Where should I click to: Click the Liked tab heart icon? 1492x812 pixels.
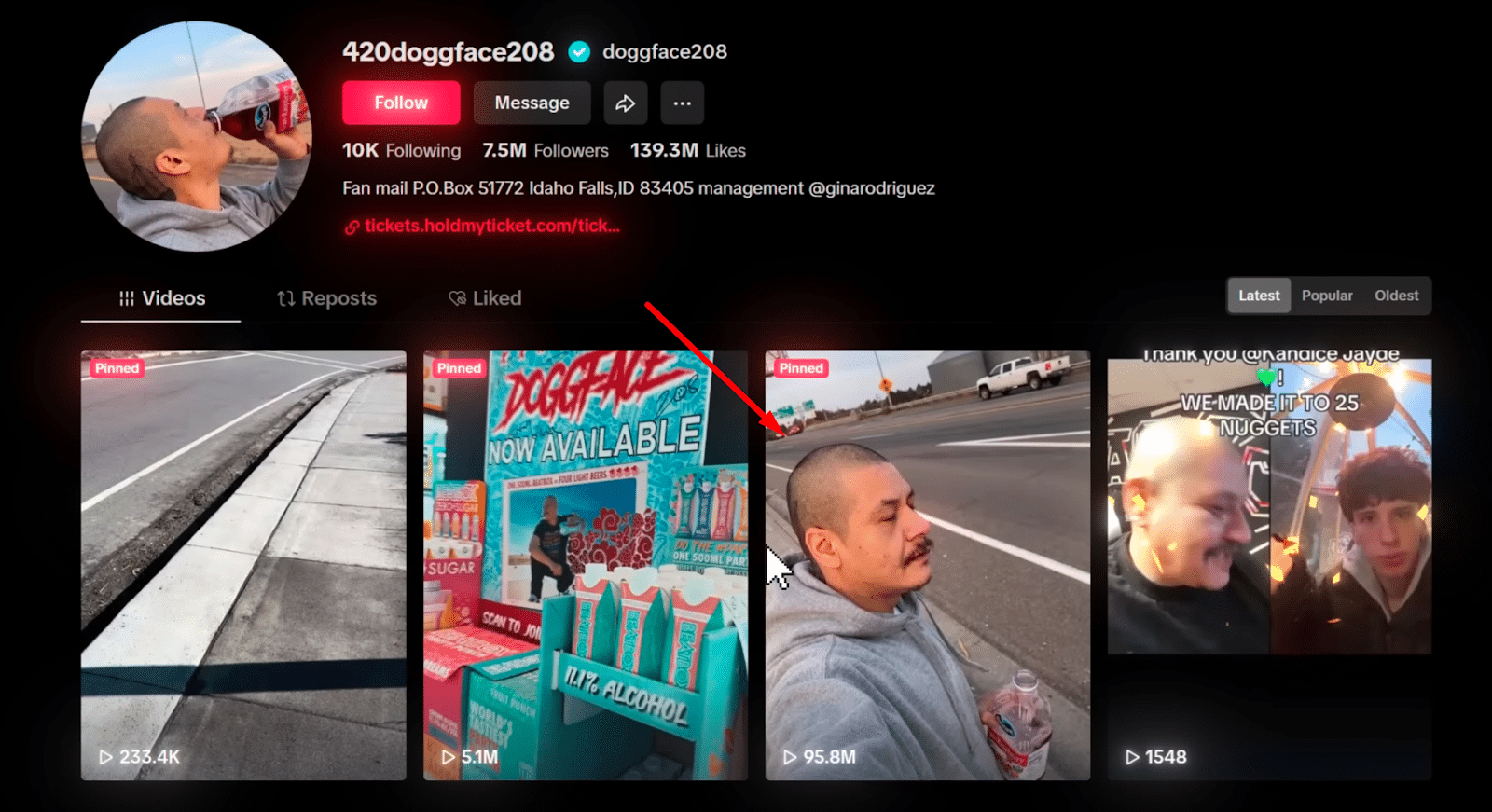[x=458, y=298]
